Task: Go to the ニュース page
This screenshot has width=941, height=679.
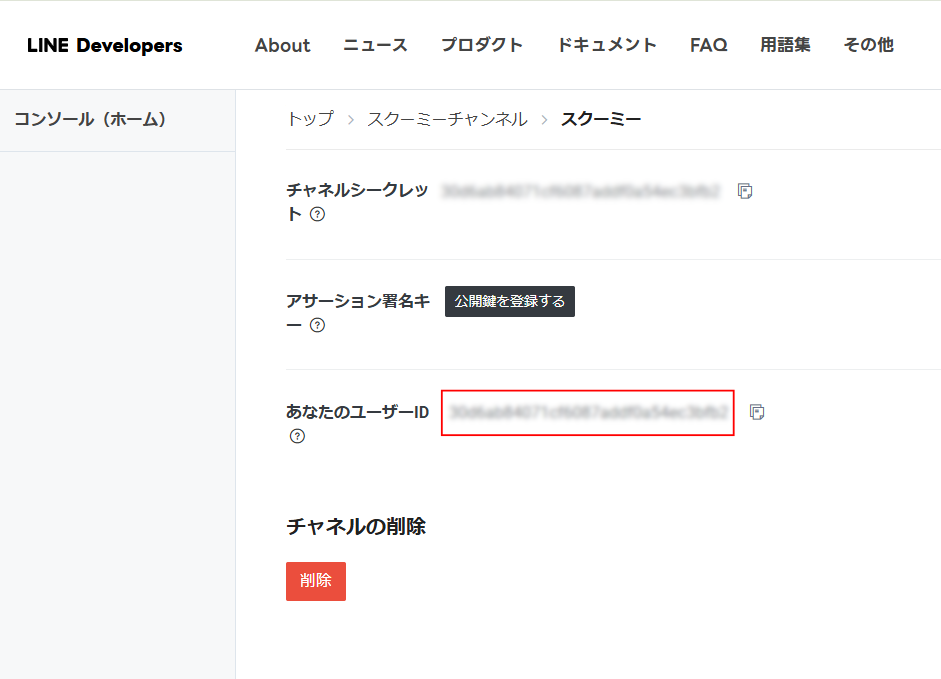Action: [x=375, y=45]
